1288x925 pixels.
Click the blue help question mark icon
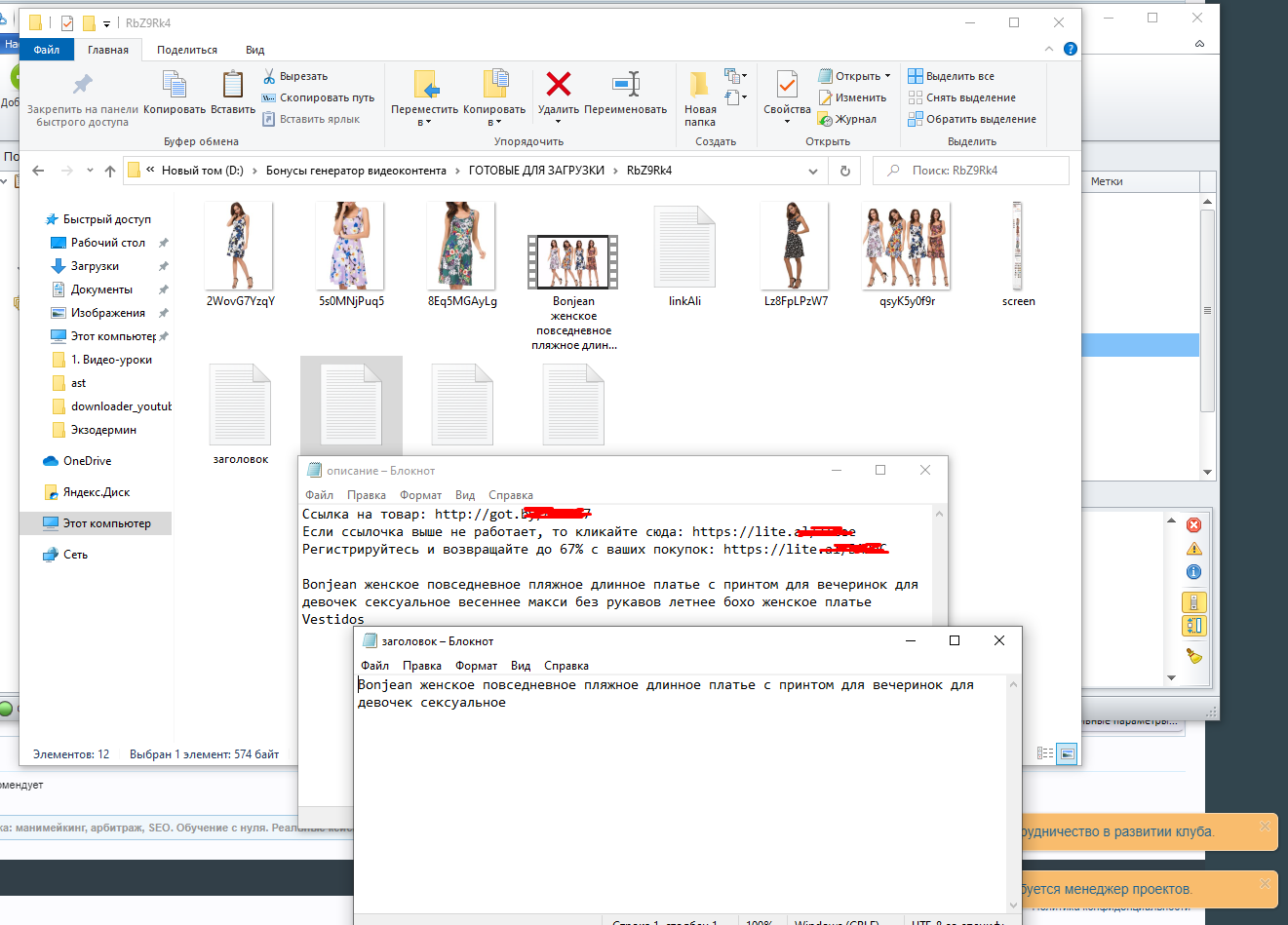point(1071,49)
